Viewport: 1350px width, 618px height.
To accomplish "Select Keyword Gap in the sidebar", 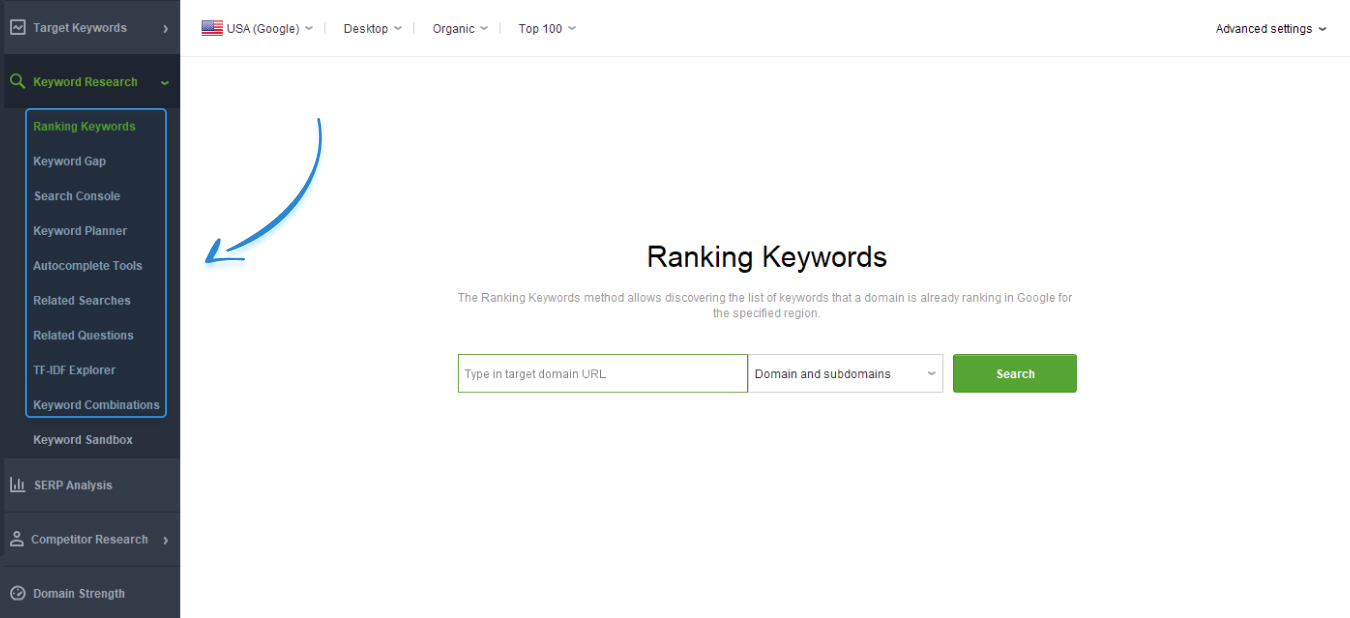I will click(69, 161).
